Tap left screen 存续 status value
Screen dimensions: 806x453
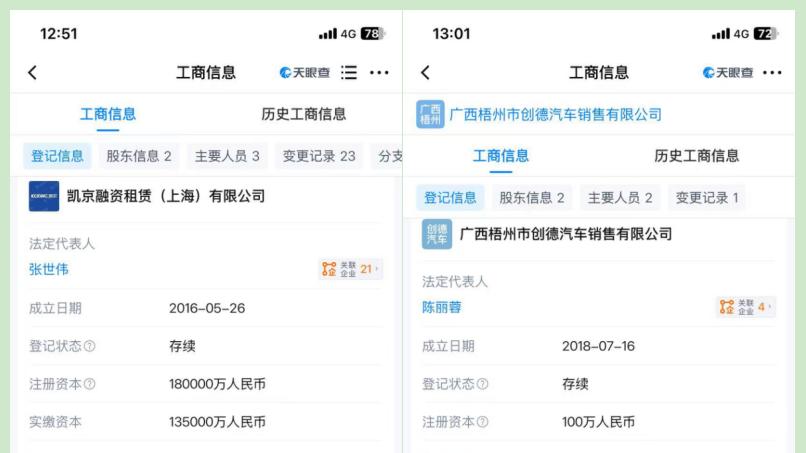click(x=182, y=346)
